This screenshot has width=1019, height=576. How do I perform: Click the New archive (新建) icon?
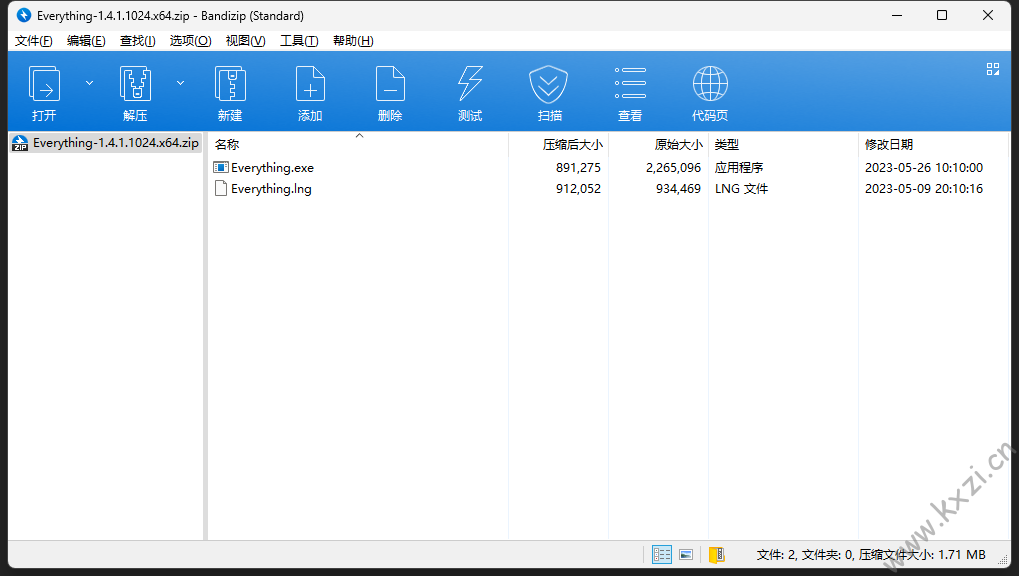pos(230,84)
